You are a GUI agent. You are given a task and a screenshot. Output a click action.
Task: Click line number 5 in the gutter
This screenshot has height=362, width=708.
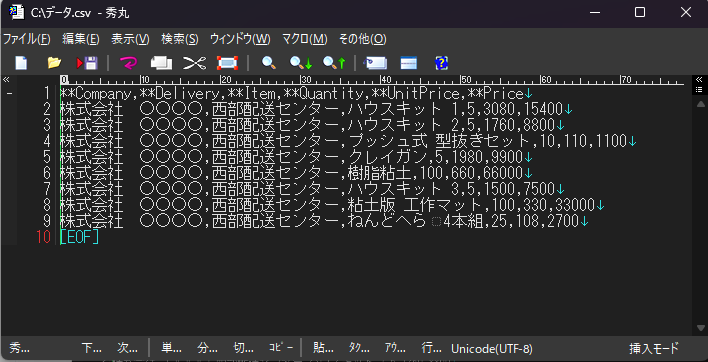coord(46,157)
